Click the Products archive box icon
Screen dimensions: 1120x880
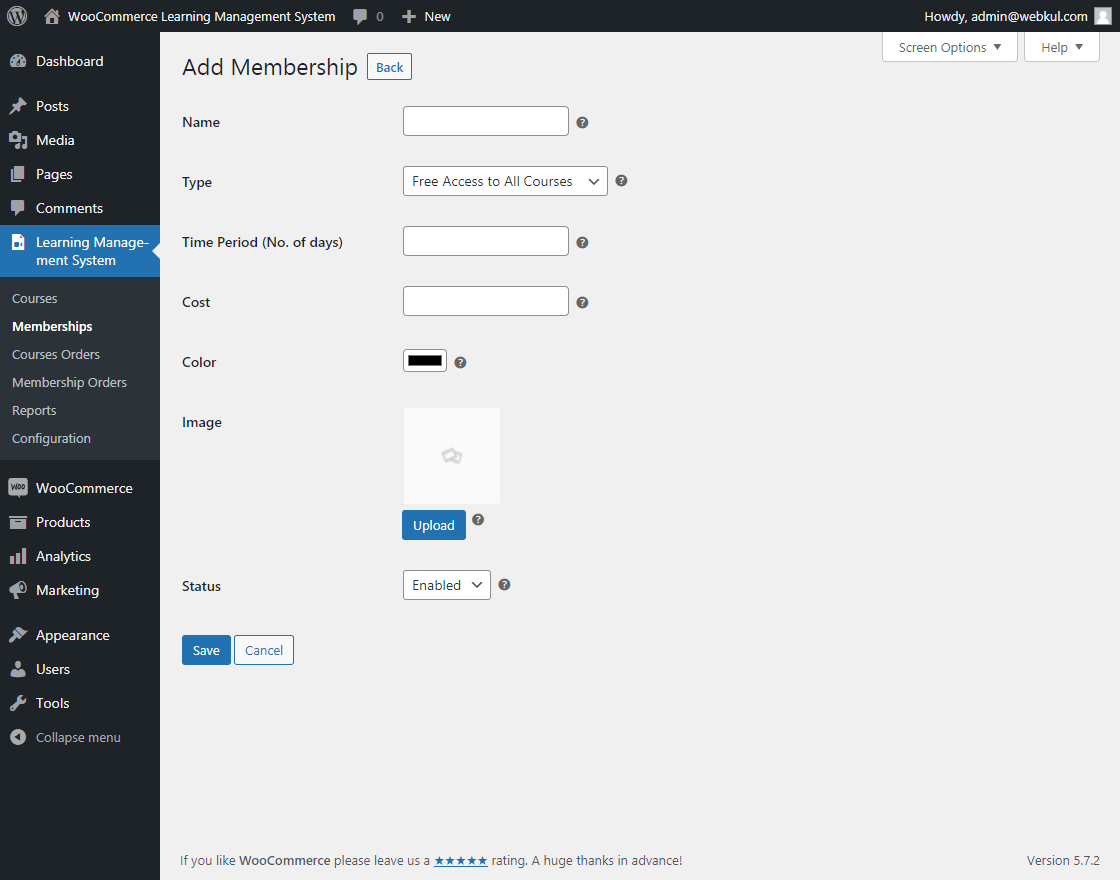[x=18, y=522]
